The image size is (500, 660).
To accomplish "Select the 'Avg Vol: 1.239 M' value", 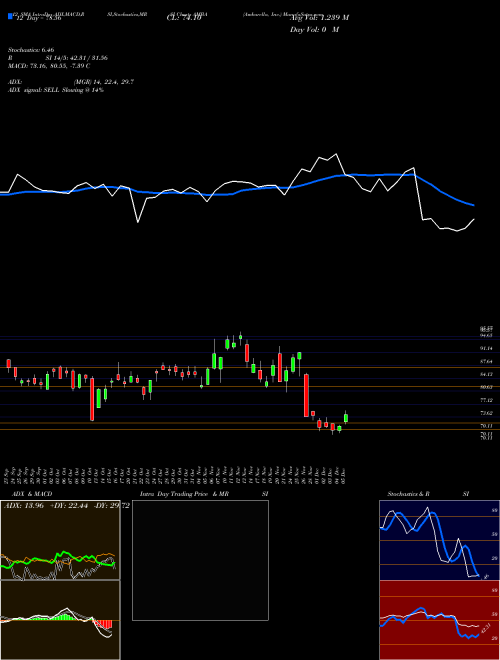I will tap(319, 18).
